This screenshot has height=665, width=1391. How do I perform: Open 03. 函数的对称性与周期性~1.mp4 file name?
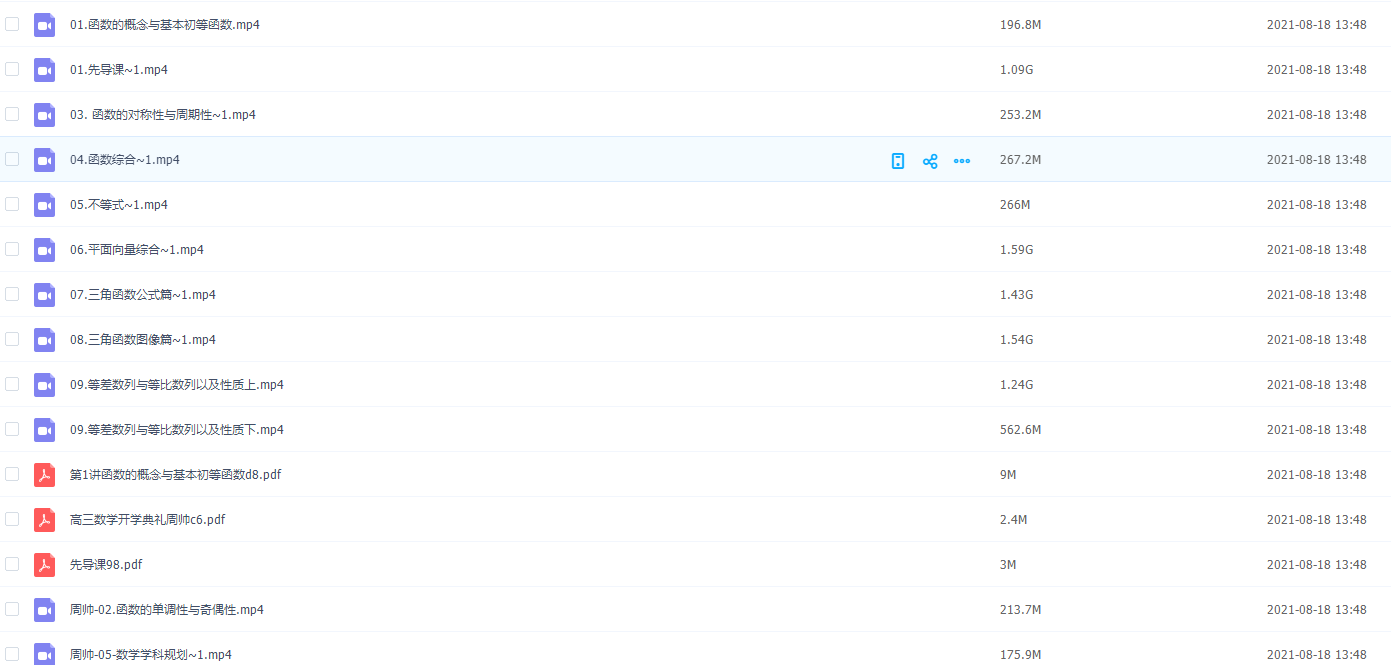(162, 115)
